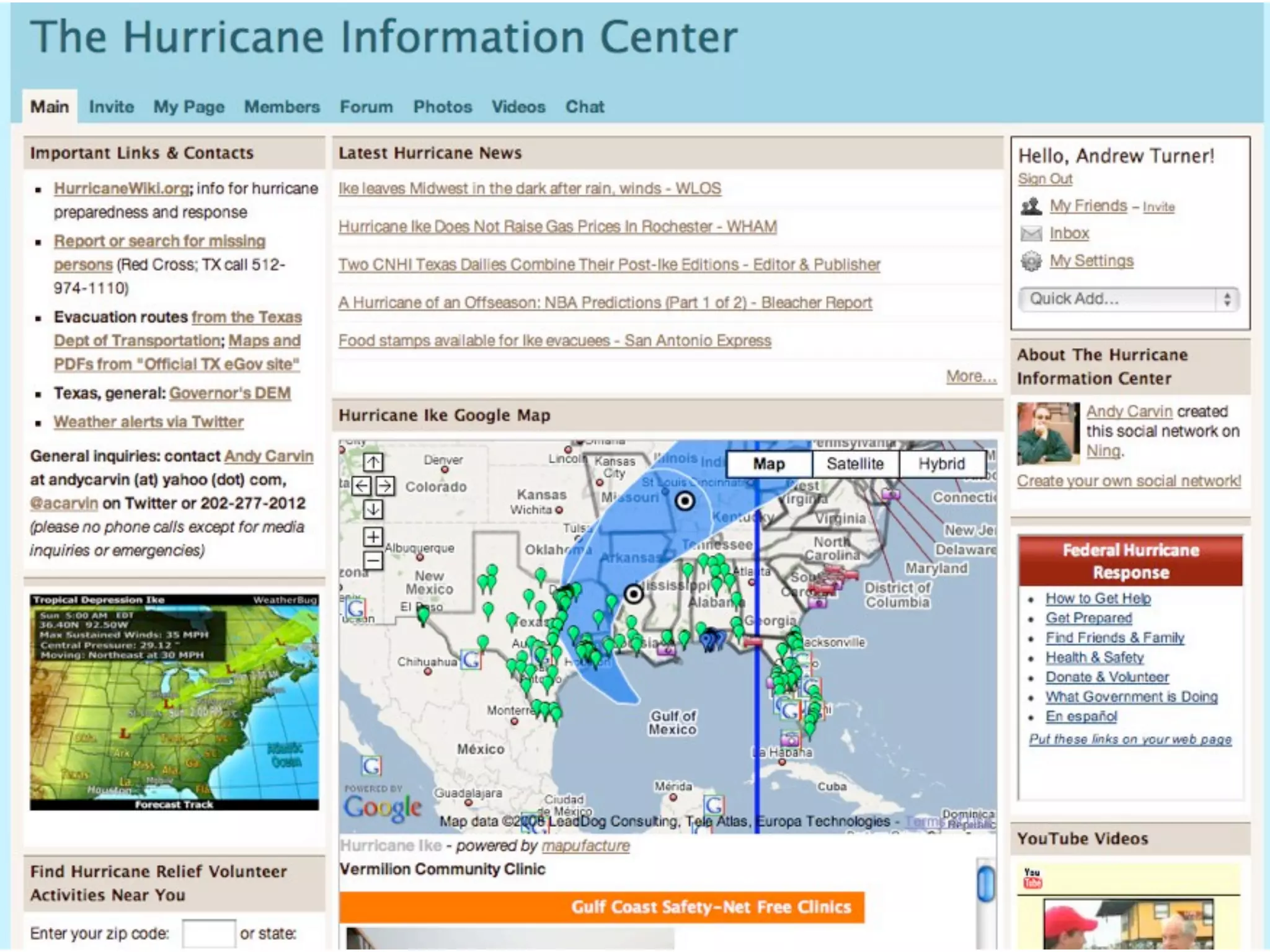Screen dimensions: 1270x952
Task: Open the HurricaneWiki.org link
Action: (x=122, y=188)
